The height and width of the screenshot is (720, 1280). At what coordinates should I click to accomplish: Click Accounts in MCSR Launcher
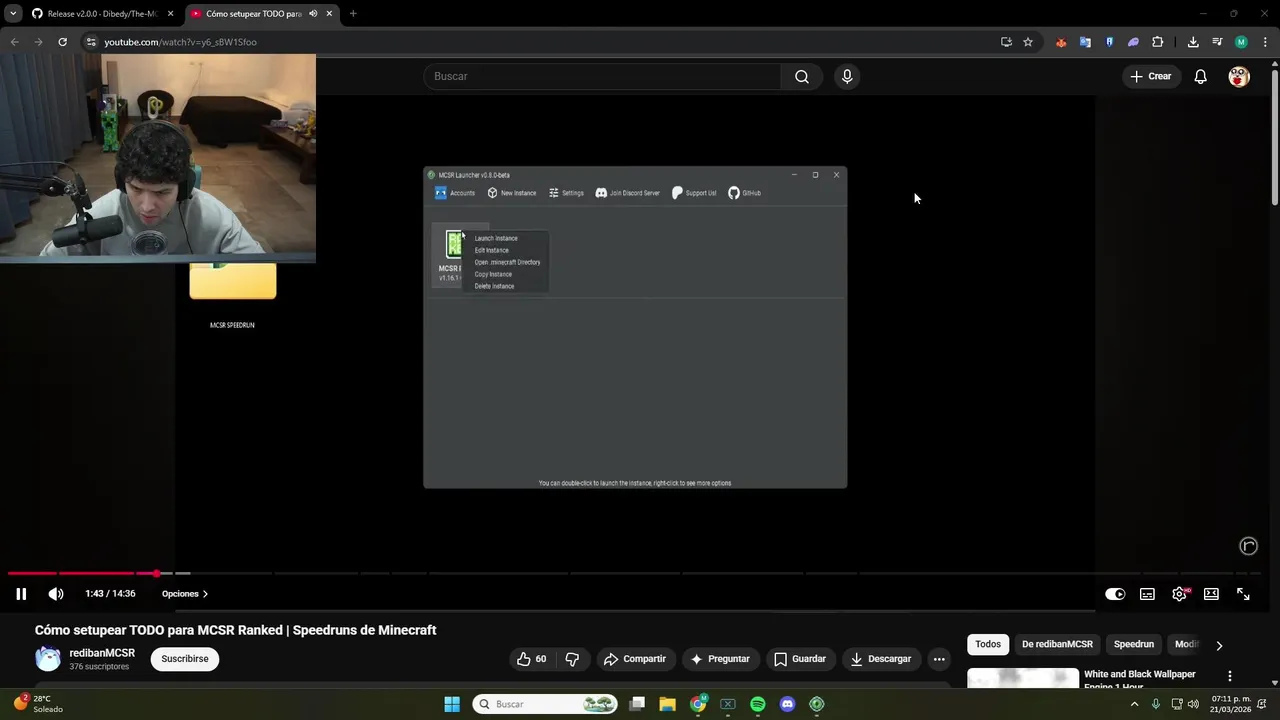click(x=455, y=193)
